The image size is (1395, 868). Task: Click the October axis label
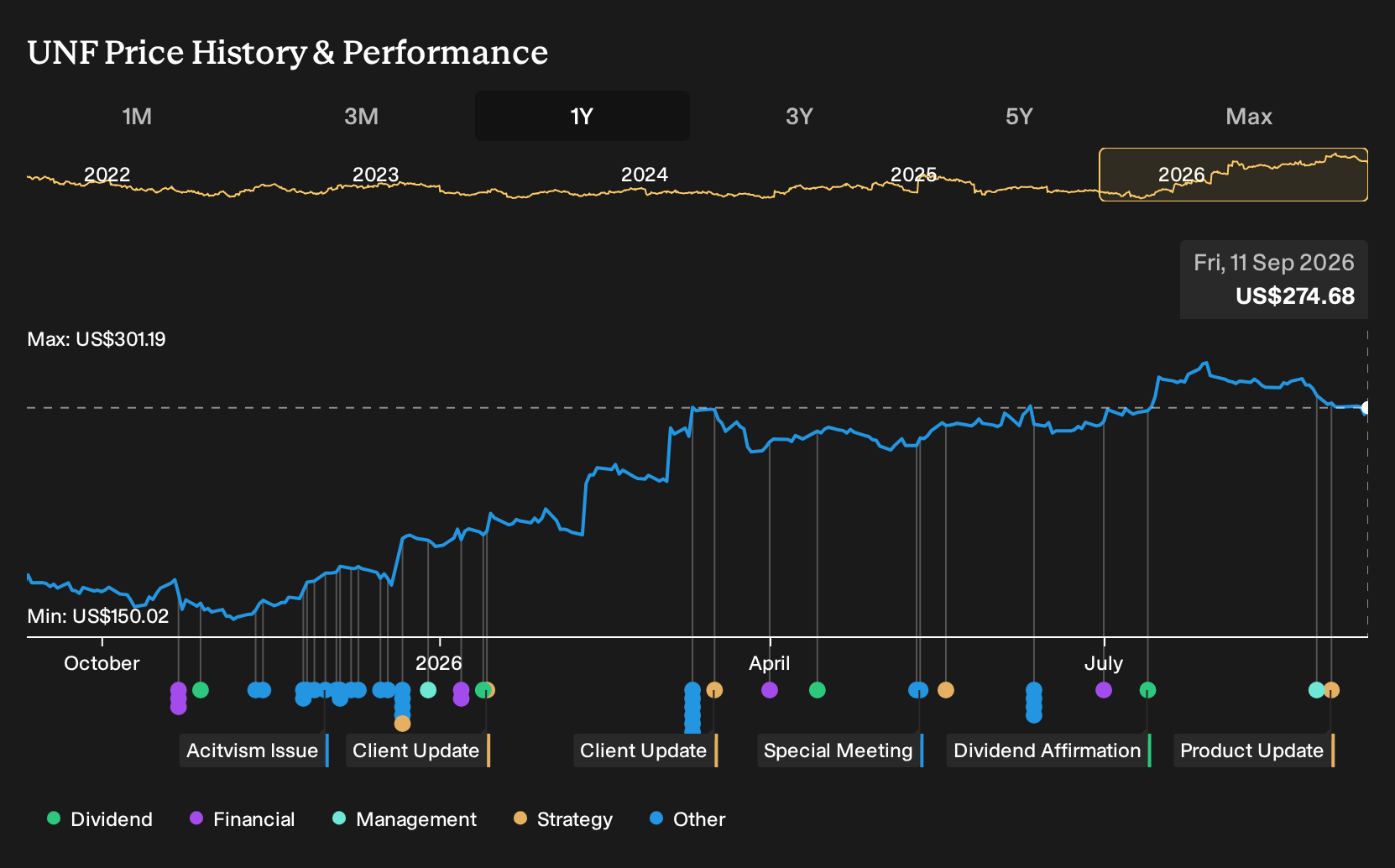pos(102,663)
